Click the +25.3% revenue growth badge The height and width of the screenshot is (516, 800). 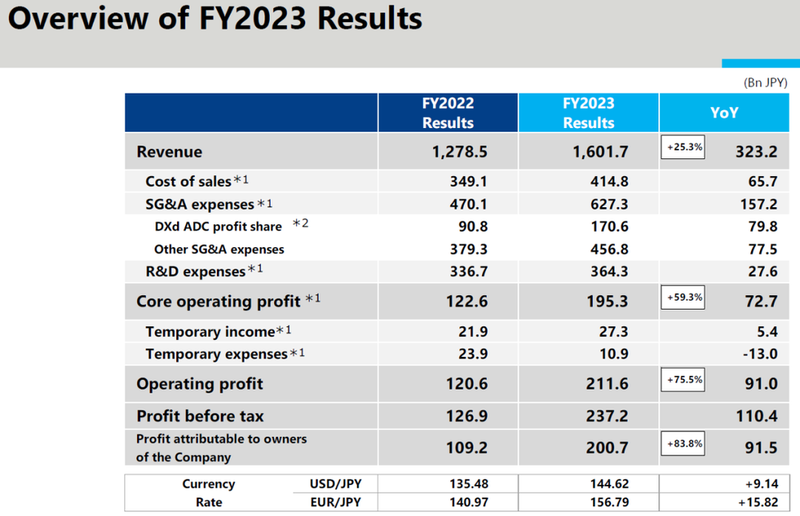685,149
